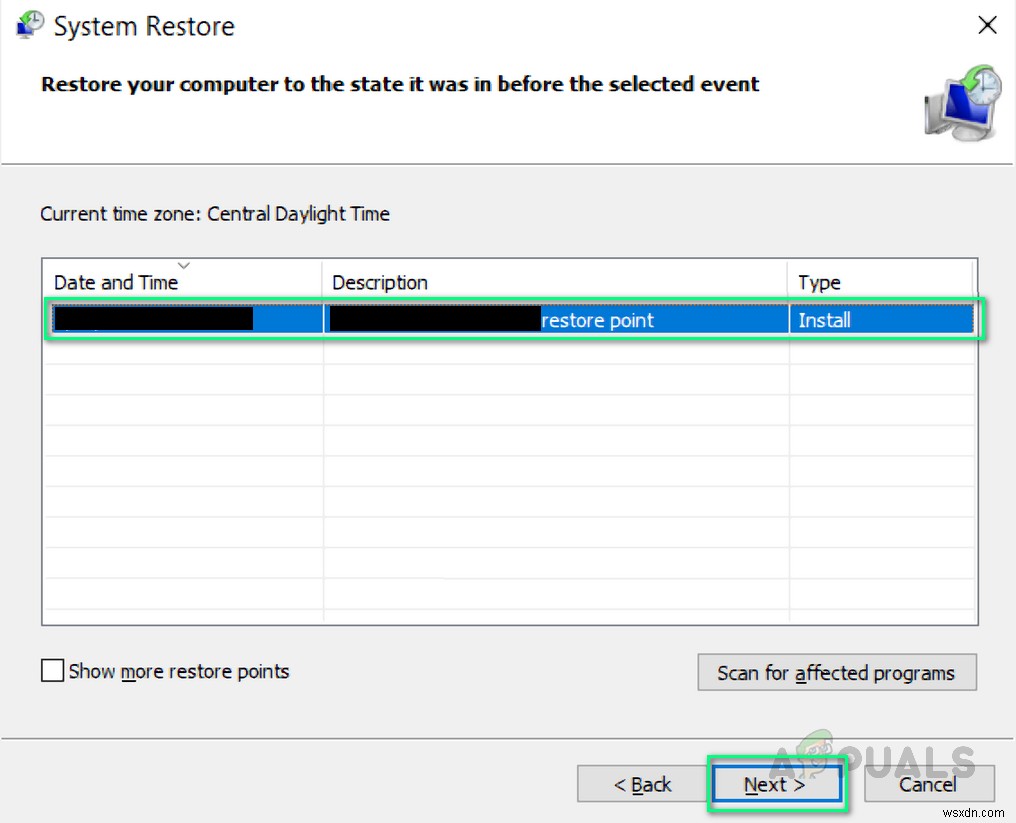Enable Show more restore points checkbox
The width and height of the screenshot is (1016, 823).
point(52,671)
